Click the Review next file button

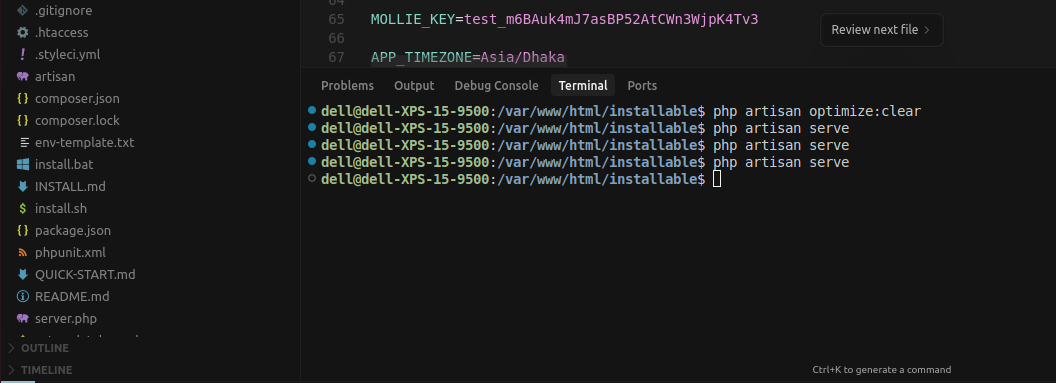(x=882, y=30)
